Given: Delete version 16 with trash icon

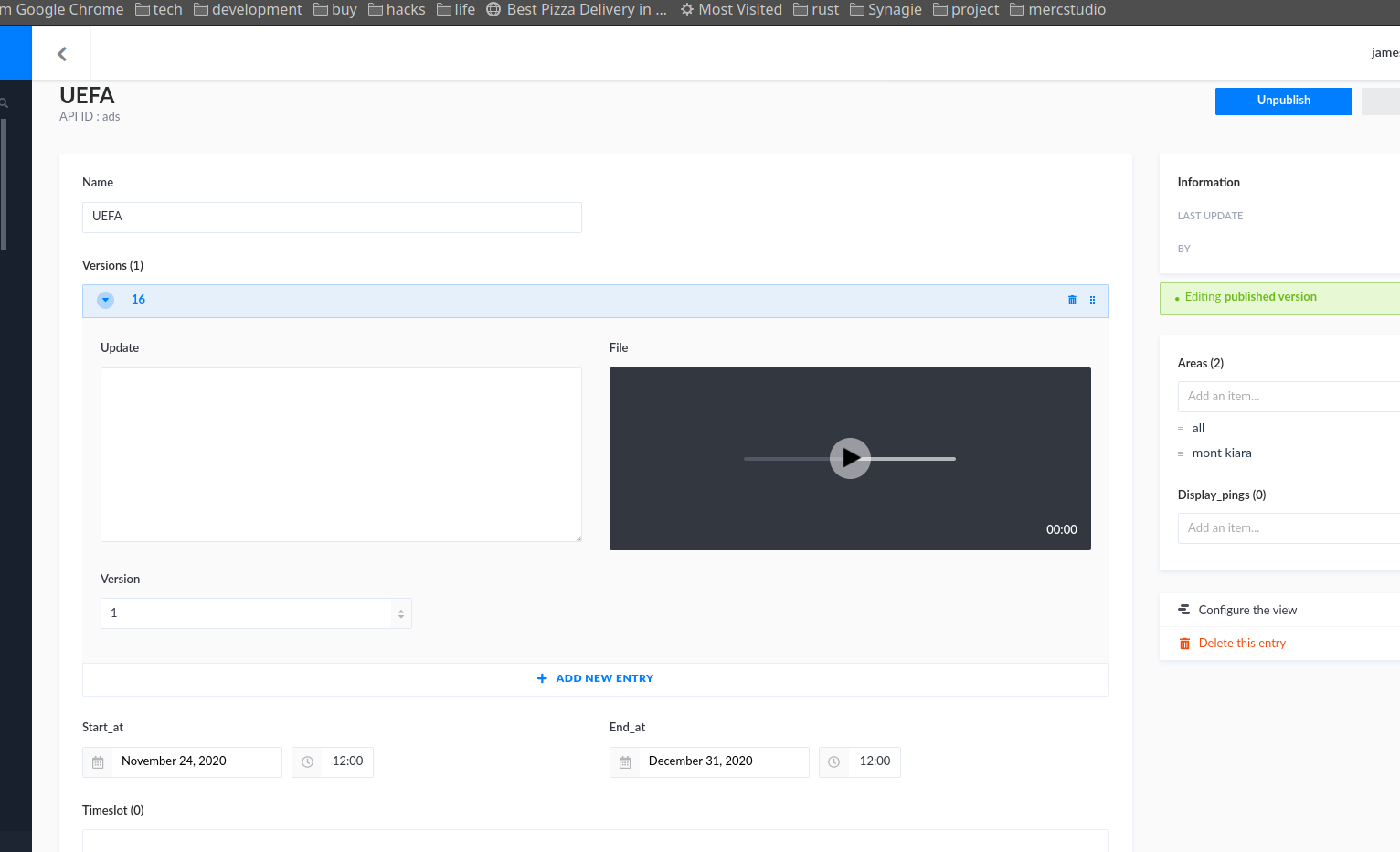Looking at the screenshot, I should click(1072, 300).
